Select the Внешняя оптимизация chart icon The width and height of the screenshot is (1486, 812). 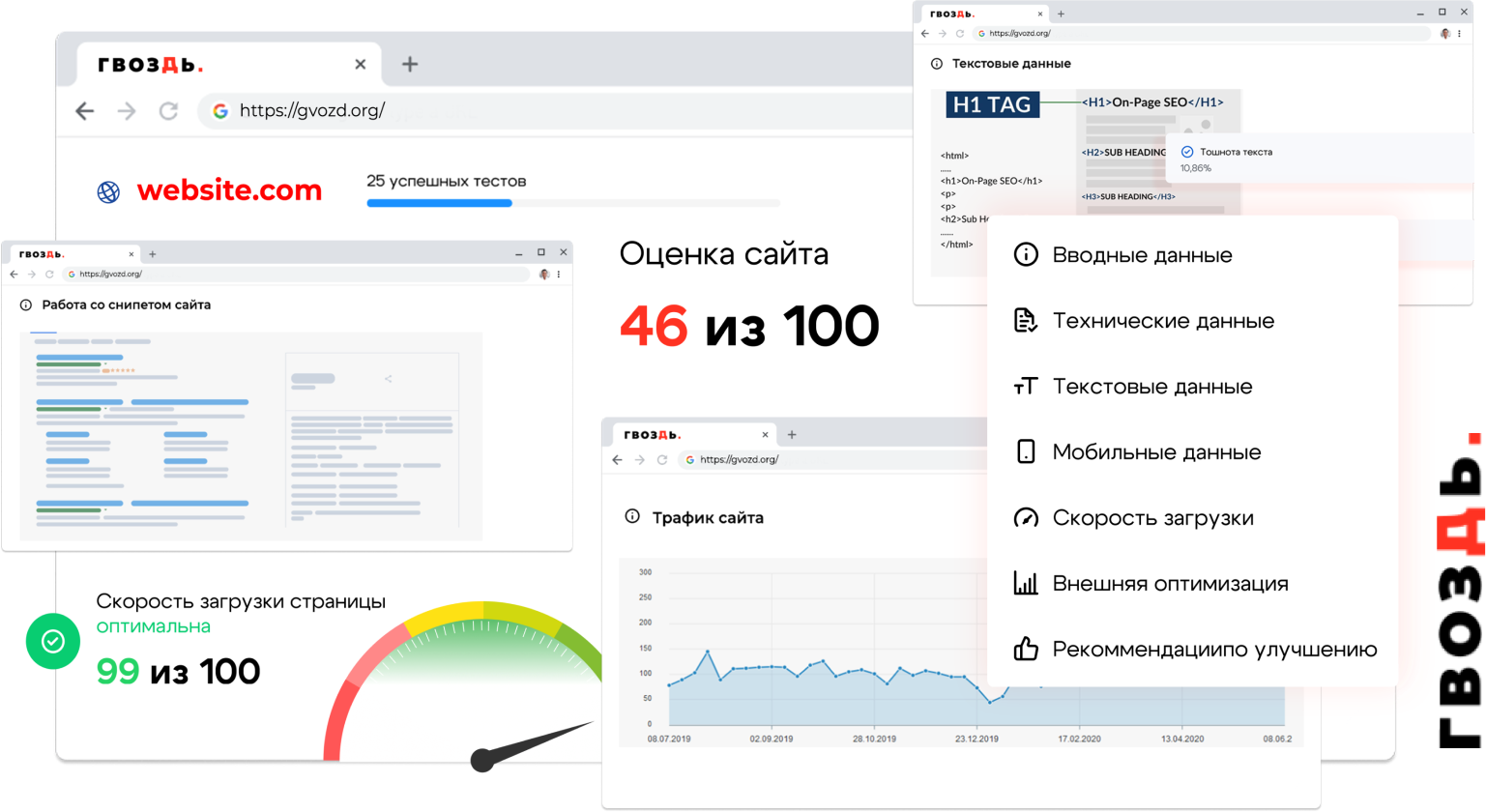point(1026,583)
